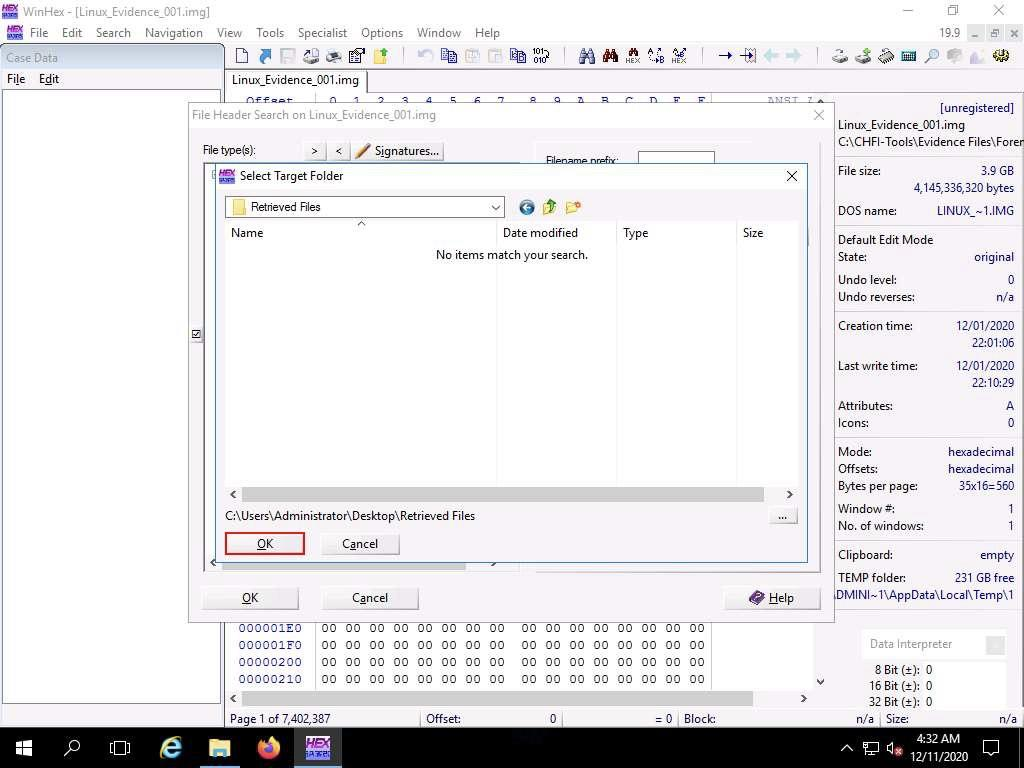Open the Options menu
The image size is (1024, 768).
382,33
